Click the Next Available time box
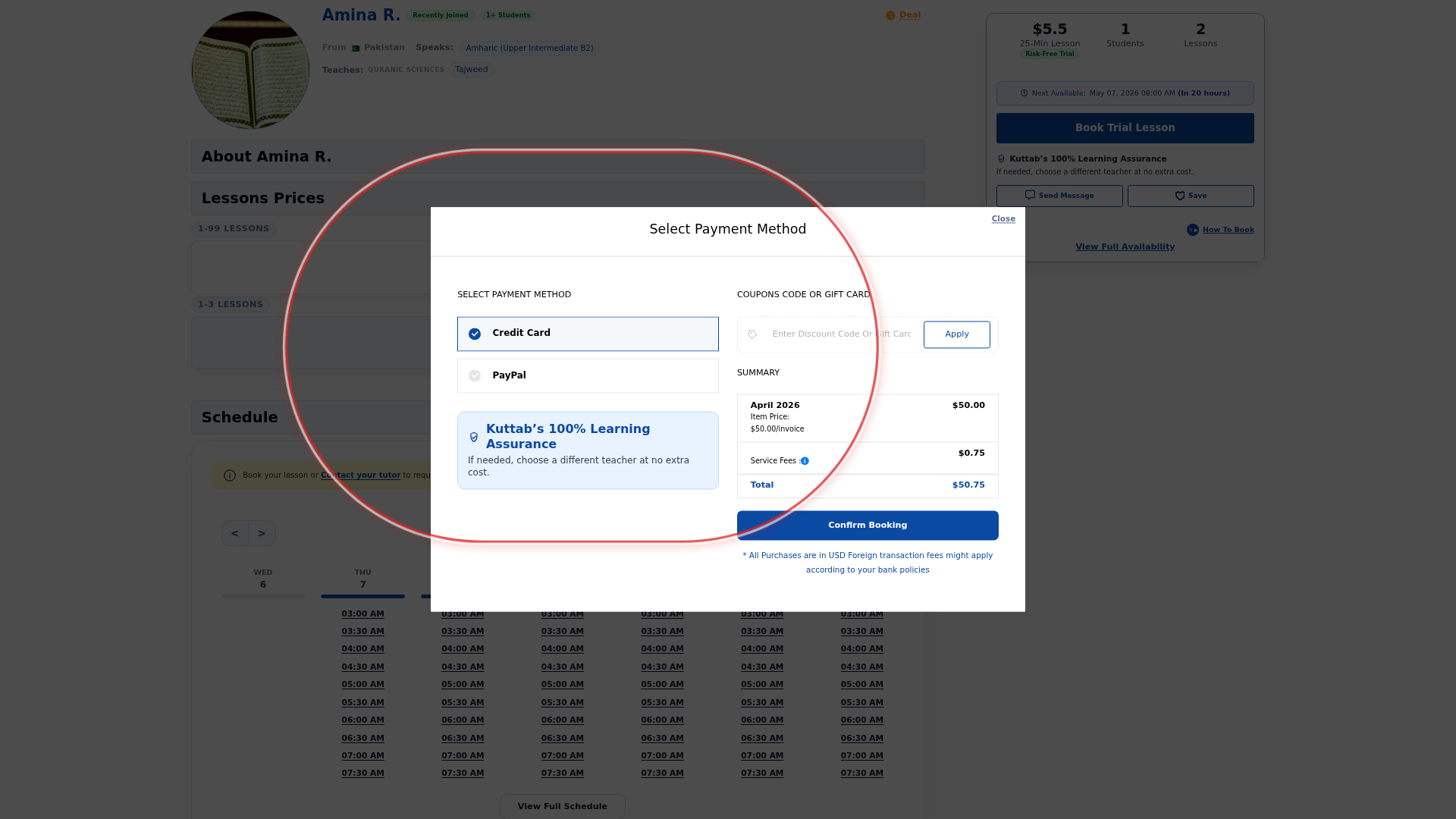The image size is (1456, 819). click(x=1125, y=93)
